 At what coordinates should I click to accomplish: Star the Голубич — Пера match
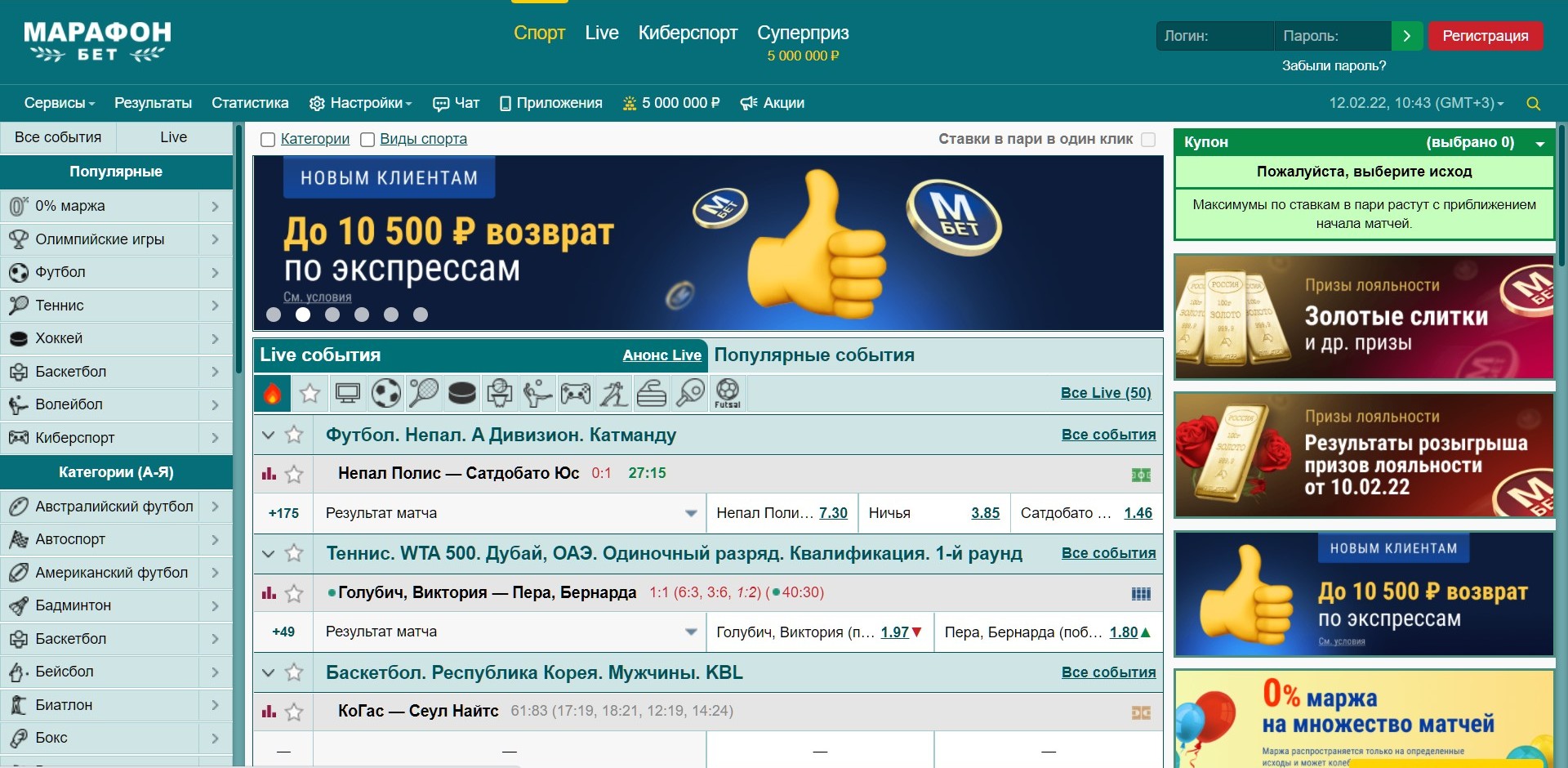(294, 593)
